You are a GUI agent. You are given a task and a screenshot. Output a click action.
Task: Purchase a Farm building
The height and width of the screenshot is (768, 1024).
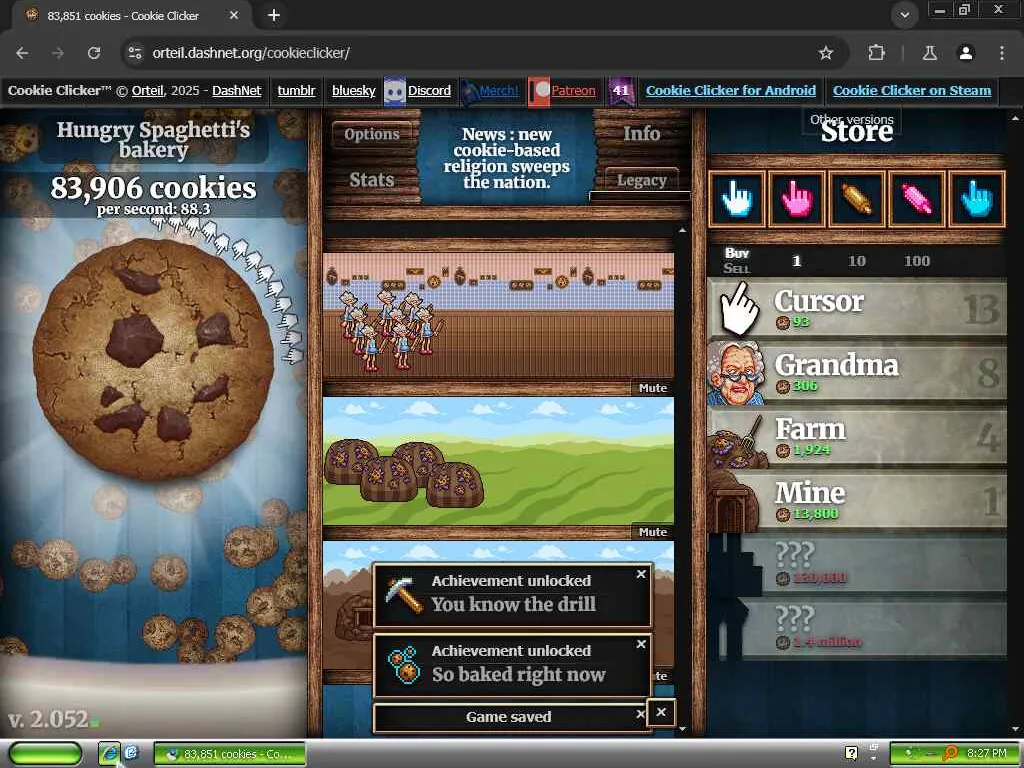tap(857, 436)
